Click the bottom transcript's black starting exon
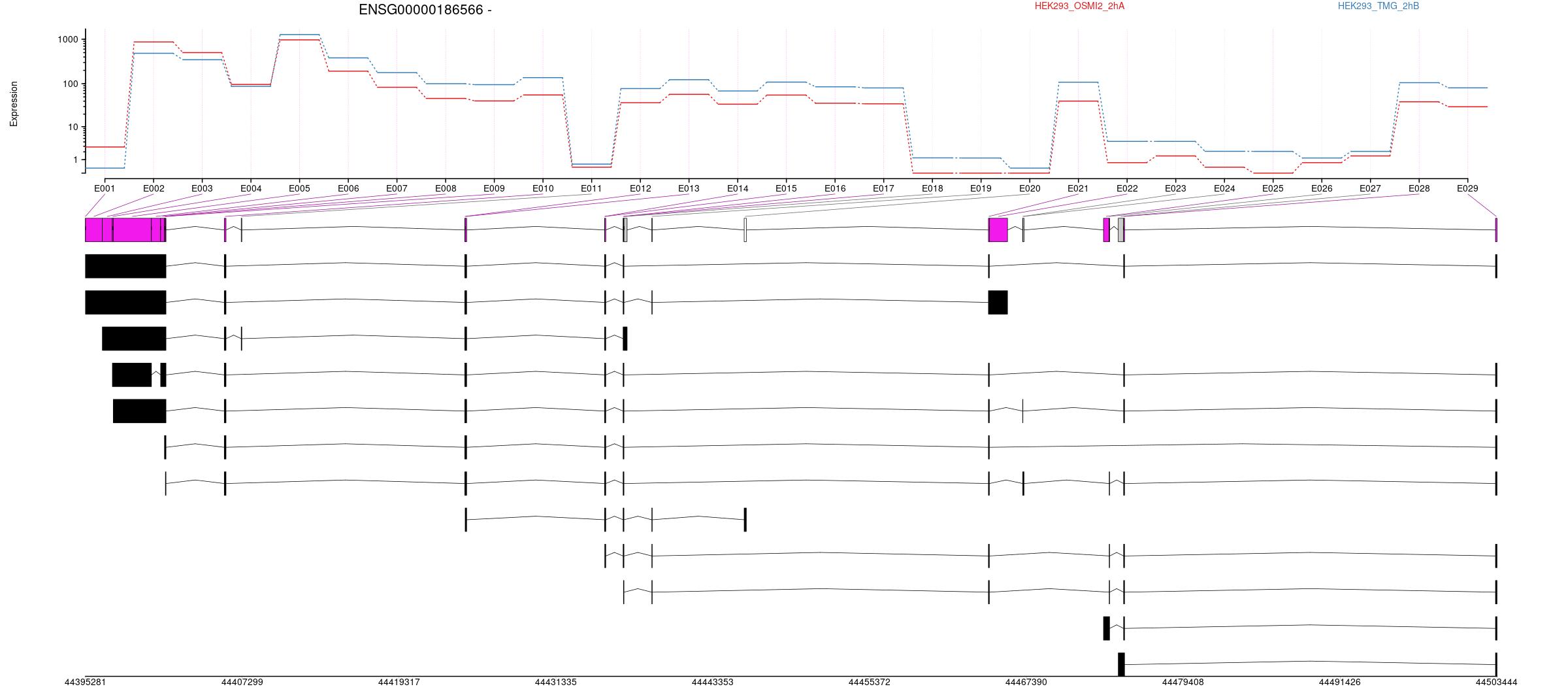The height and width of the screenshot is (693, 1568). pyautogui.click(x=1121, y=664)
